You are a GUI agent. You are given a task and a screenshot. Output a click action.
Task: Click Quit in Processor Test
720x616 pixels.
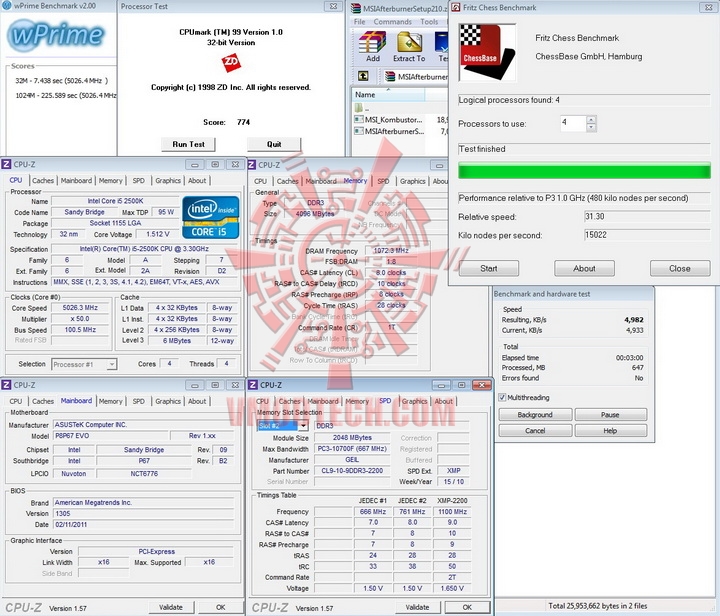(x=274, y=144)
